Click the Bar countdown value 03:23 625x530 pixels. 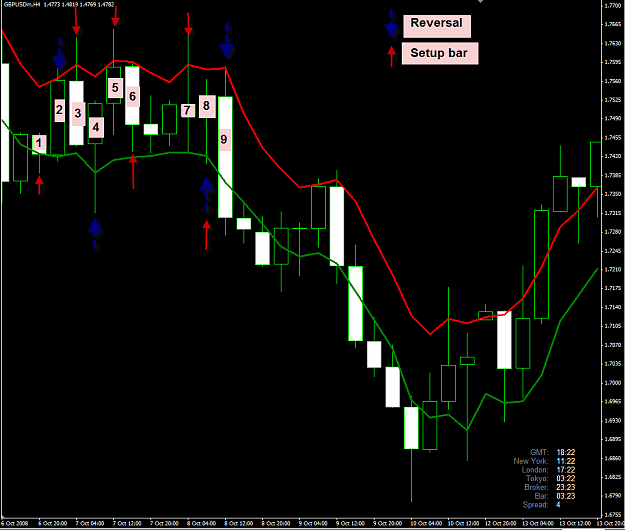566,496
